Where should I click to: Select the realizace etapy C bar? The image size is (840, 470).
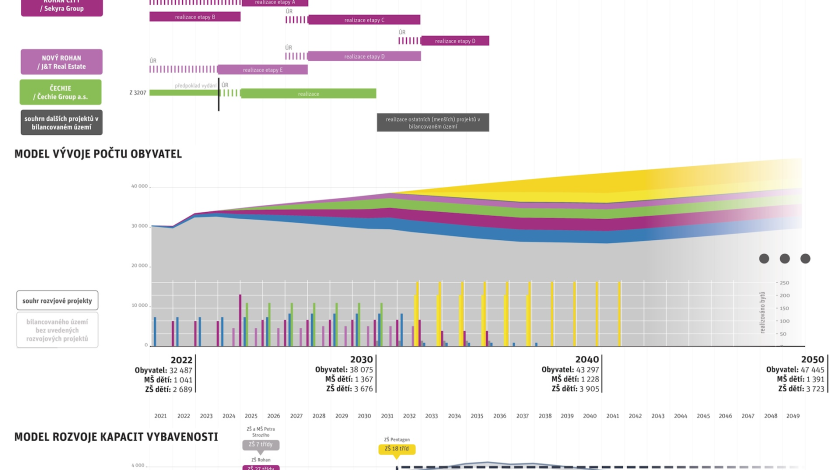click(x=364, y=20)
